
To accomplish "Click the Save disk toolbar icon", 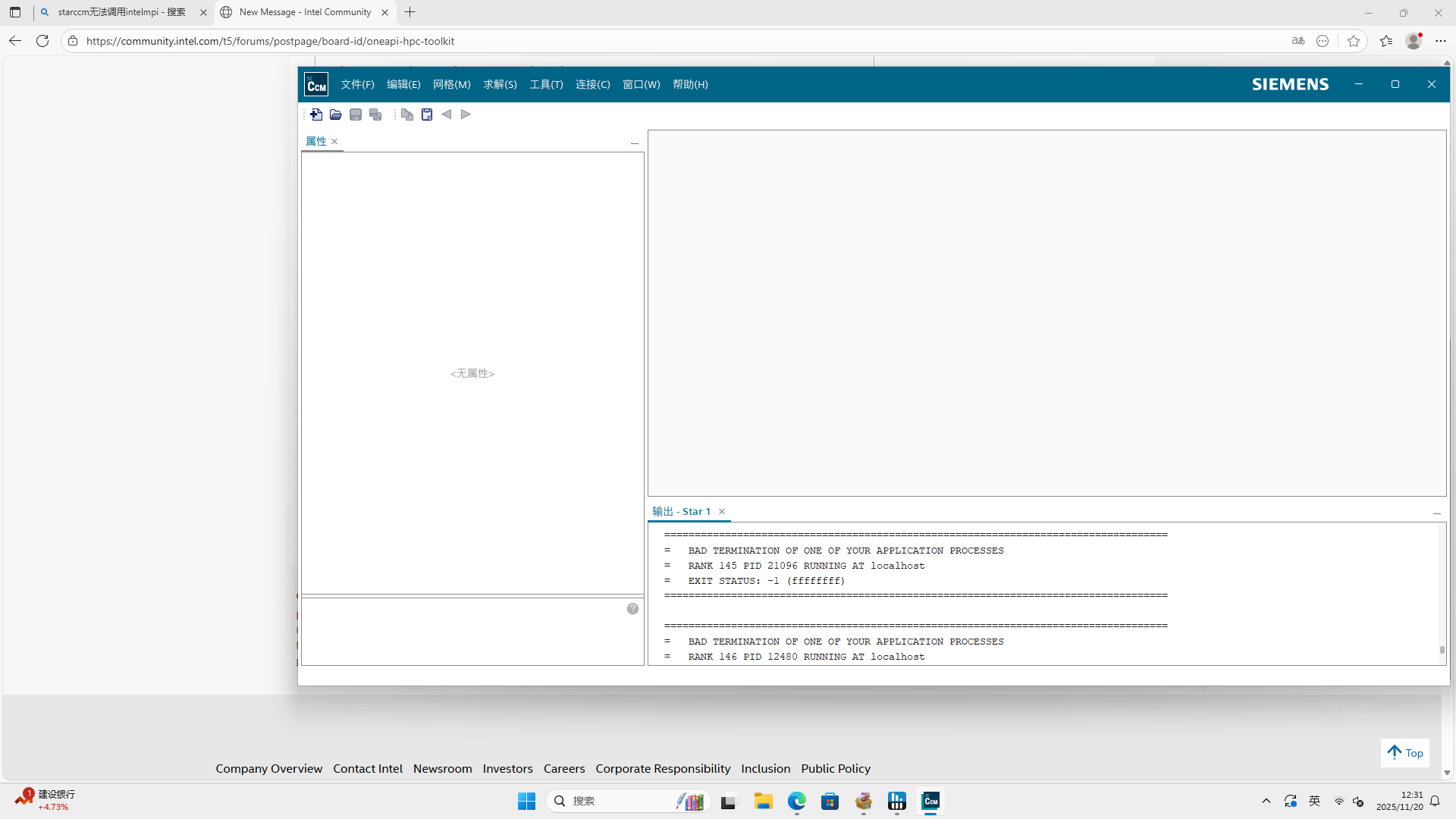I will 356,115.
